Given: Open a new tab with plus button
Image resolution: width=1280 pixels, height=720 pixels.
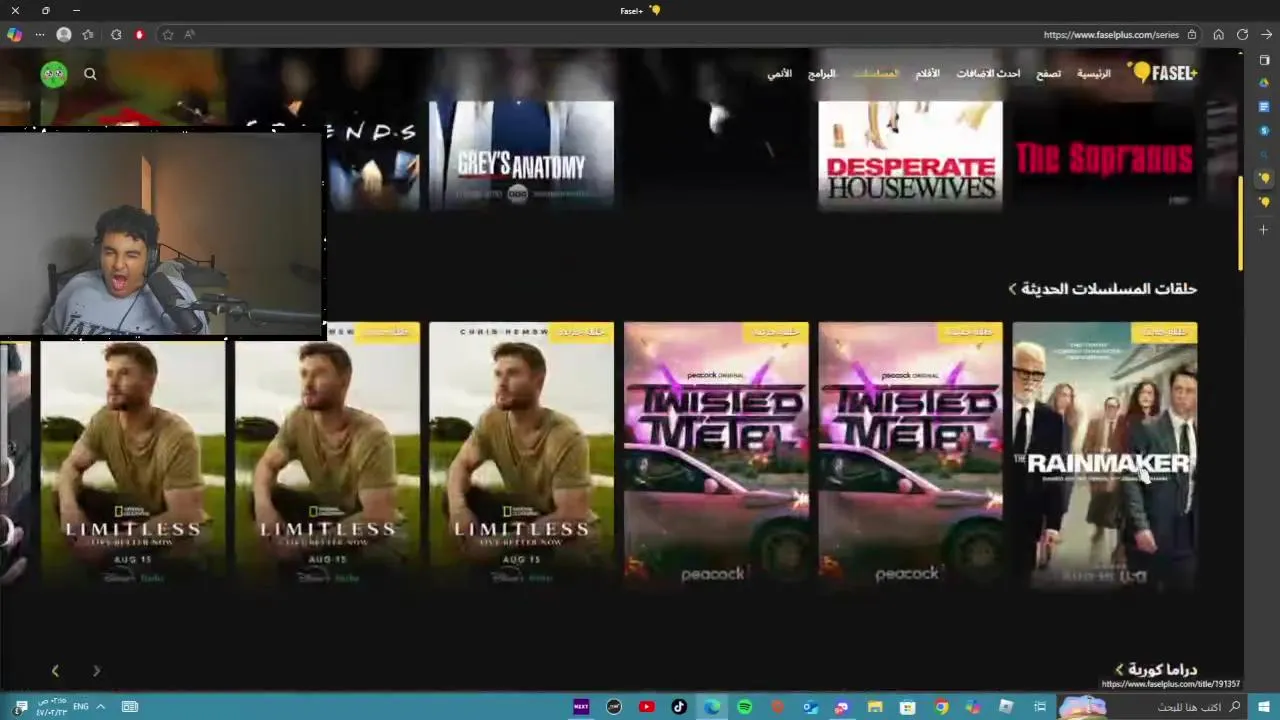Looking at the screenshot, I should (1264, 230).
